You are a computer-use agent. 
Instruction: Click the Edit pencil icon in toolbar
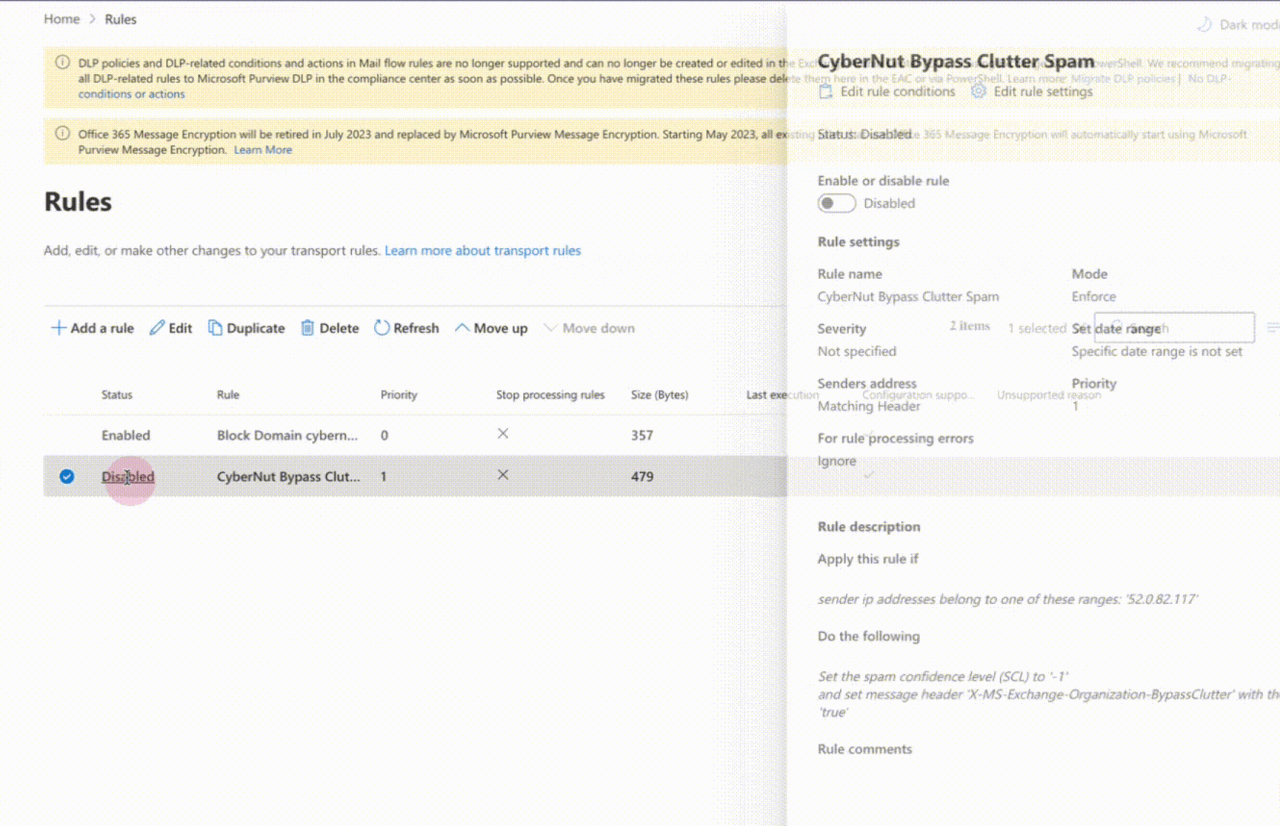pos(157,328)
